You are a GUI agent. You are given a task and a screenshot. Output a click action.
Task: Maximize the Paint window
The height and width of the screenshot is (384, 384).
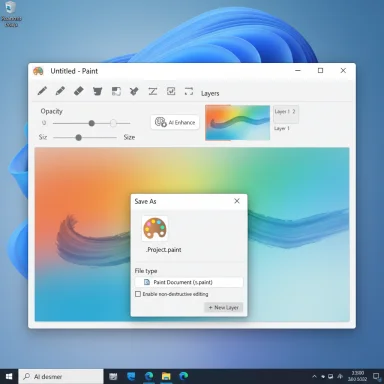point(320,71)
